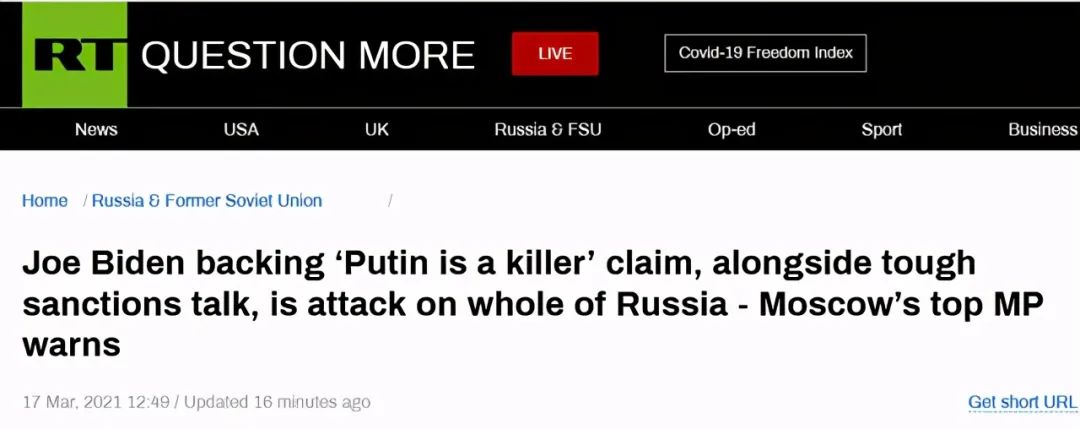Switch to the Sport section
The width and height of the screenshot is (1080, 429).
click(882, 129)
